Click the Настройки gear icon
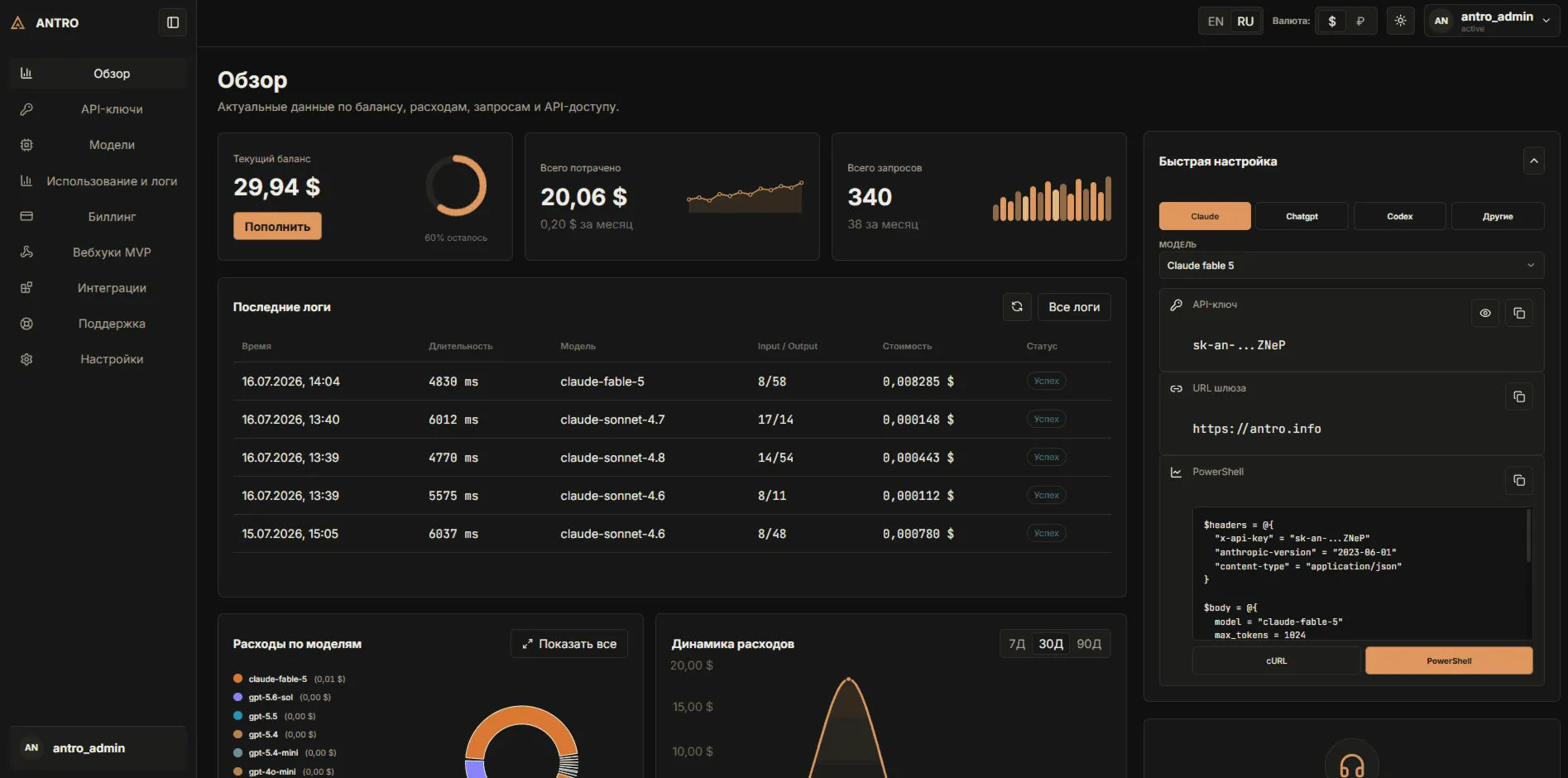The height and width of the screenshot is (778, 1568). coord(26,358)
